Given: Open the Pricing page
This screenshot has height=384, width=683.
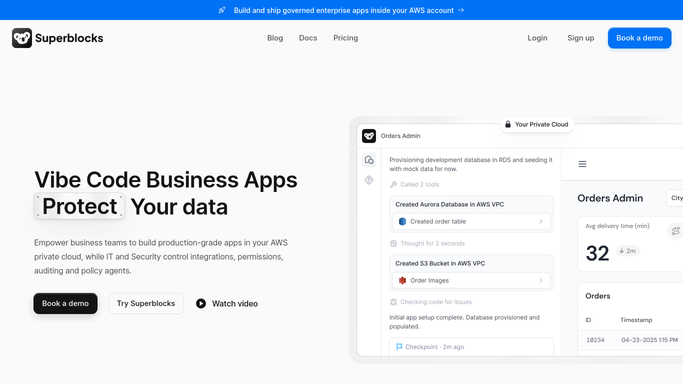Looking at the screenshot, I should tap(345, 38).
